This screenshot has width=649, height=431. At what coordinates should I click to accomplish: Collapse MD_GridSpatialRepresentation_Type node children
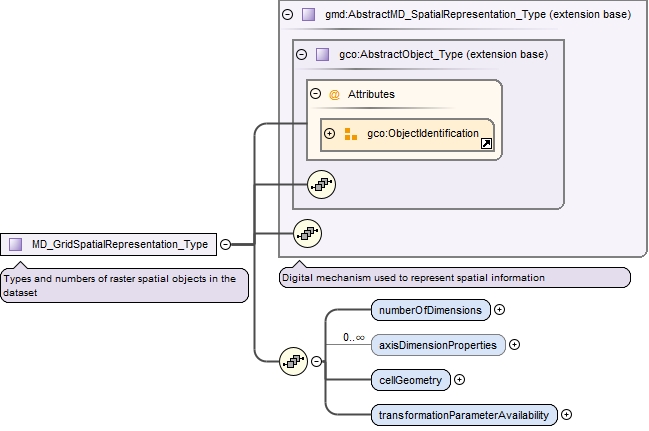(x=225, y=244)
